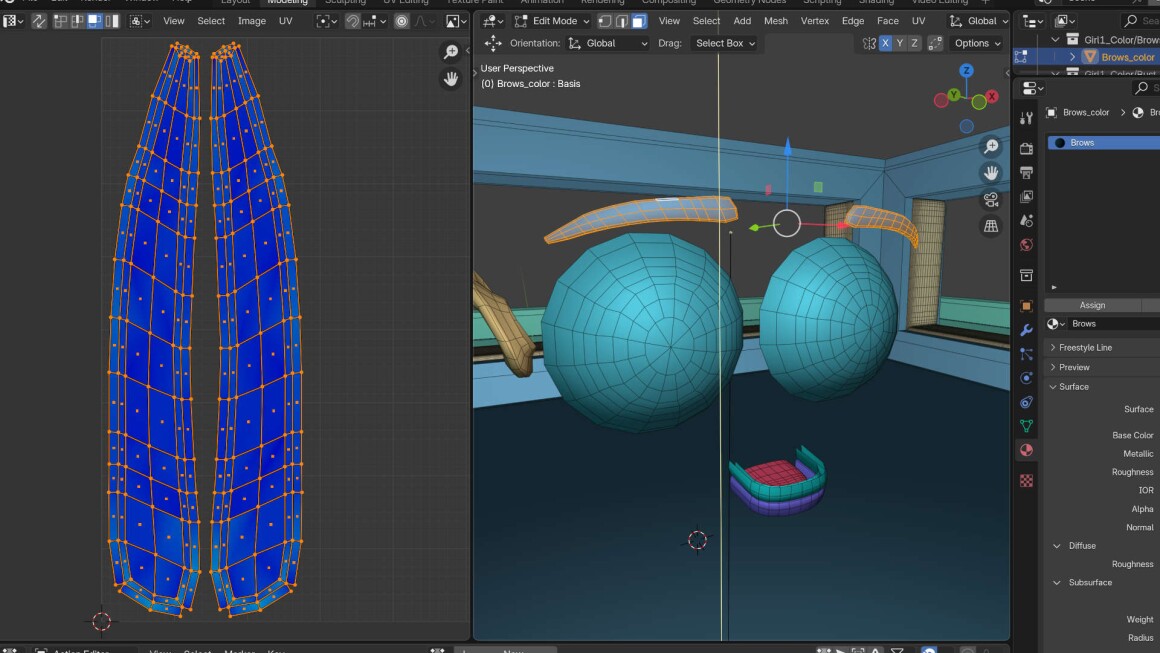Click the Z axis on navigation gizmo

(966, 71)
